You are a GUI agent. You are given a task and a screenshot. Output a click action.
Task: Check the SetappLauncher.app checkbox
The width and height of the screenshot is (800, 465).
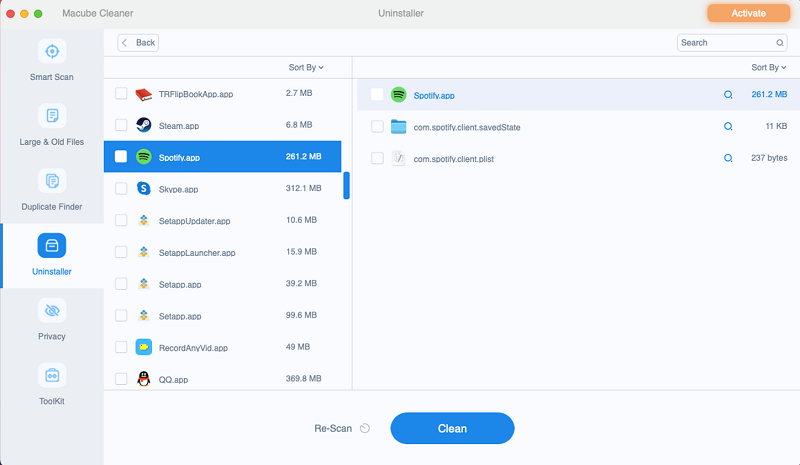click(121, 252)
